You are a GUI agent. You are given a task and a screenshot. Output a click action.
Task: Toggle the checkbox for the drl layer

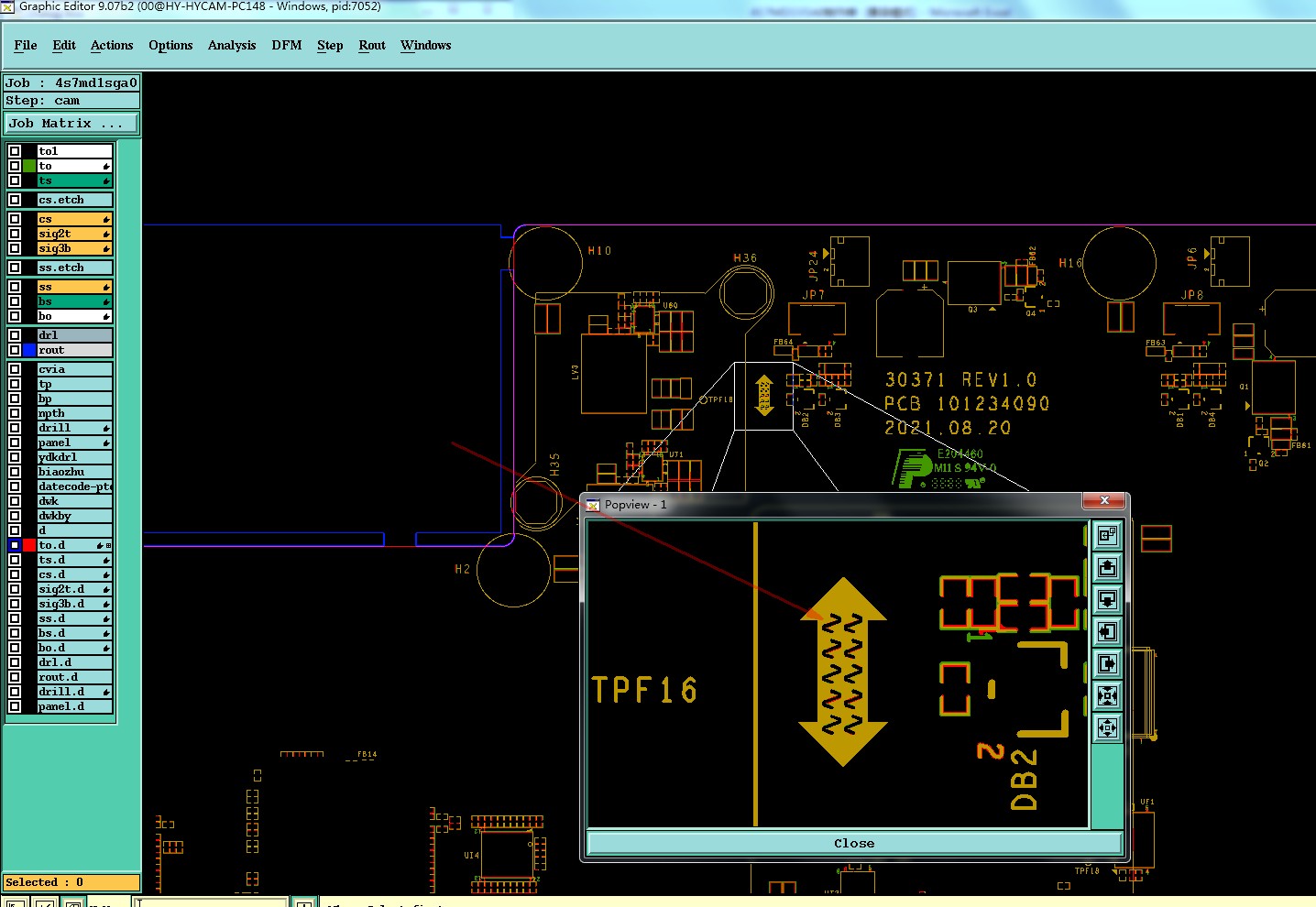click(15, 335)
